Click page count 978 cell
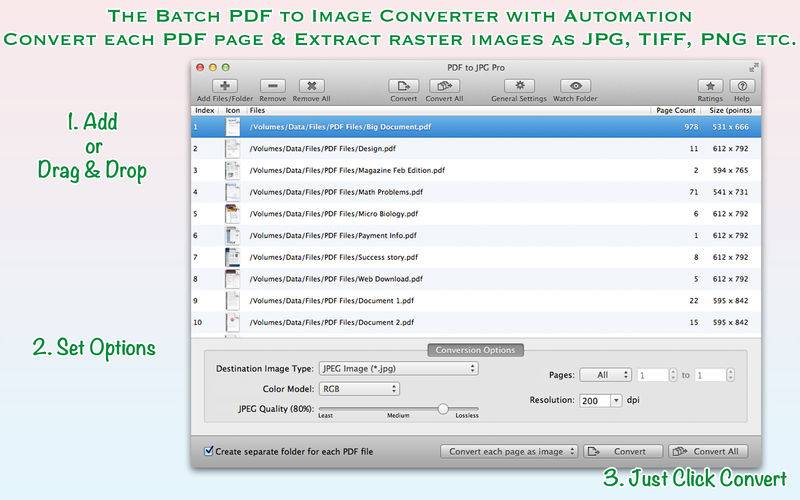This screenshot has width=800, height=500. pos(691,127)
